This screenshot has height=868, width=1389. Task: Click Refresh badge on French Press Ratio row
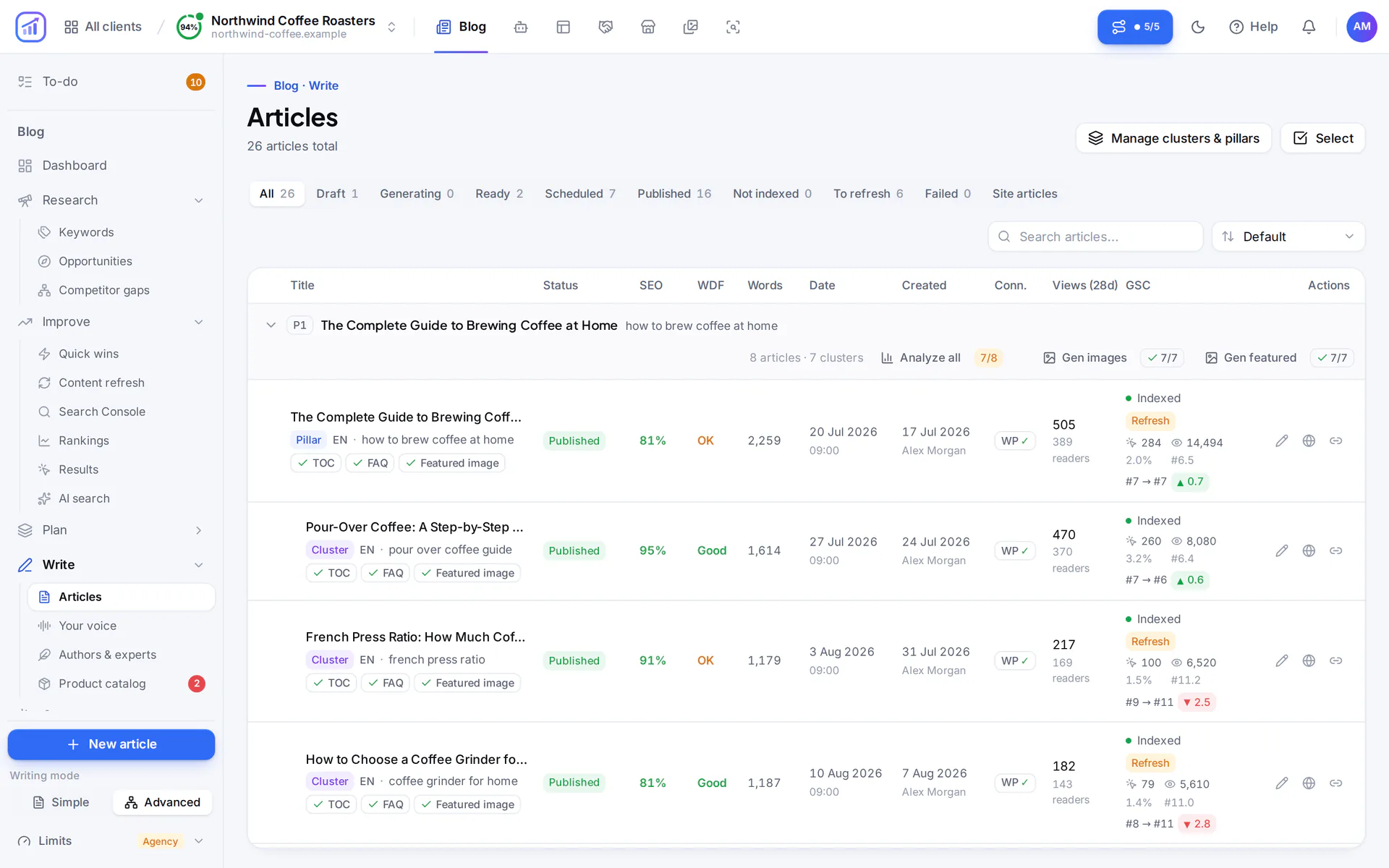pos(1150,642)
